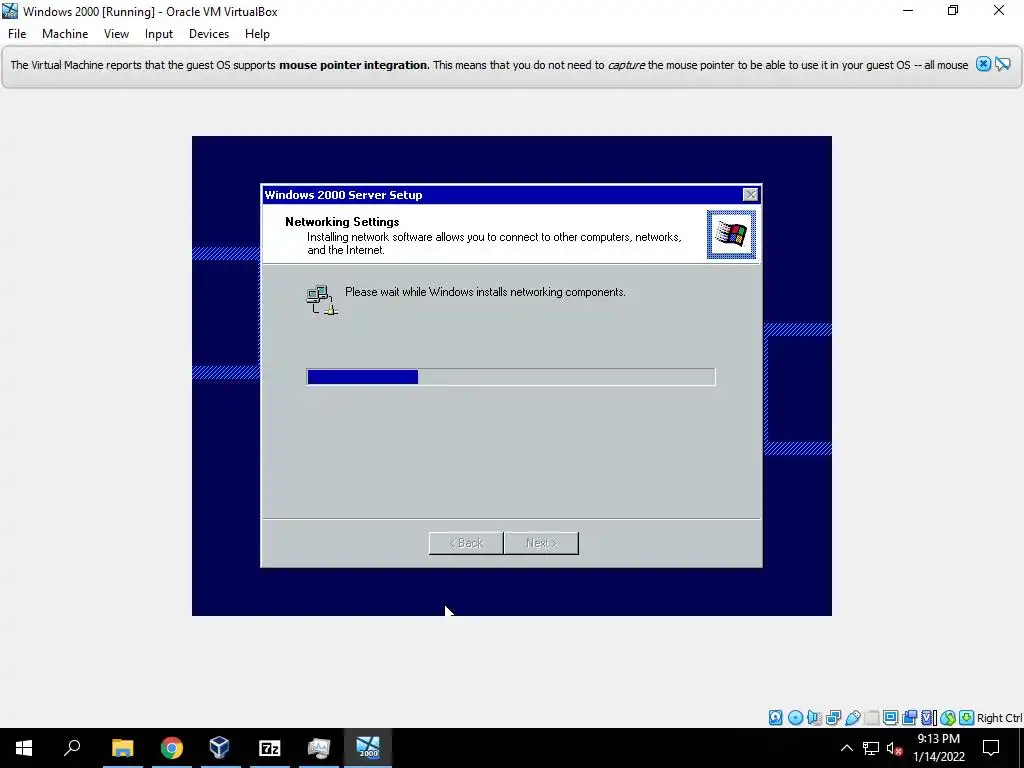Image resolution: width=1024 pixels, height=768 pixels.
Task: Open the Help menu
Action: (x=257, y=34)
